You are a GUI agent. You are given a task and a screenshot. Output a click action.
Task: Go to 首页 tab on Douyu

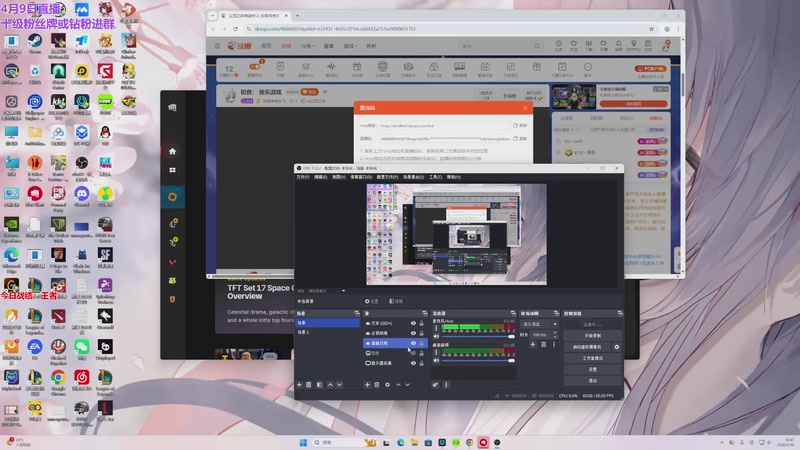pyautogui.click(x=266, y=46)
